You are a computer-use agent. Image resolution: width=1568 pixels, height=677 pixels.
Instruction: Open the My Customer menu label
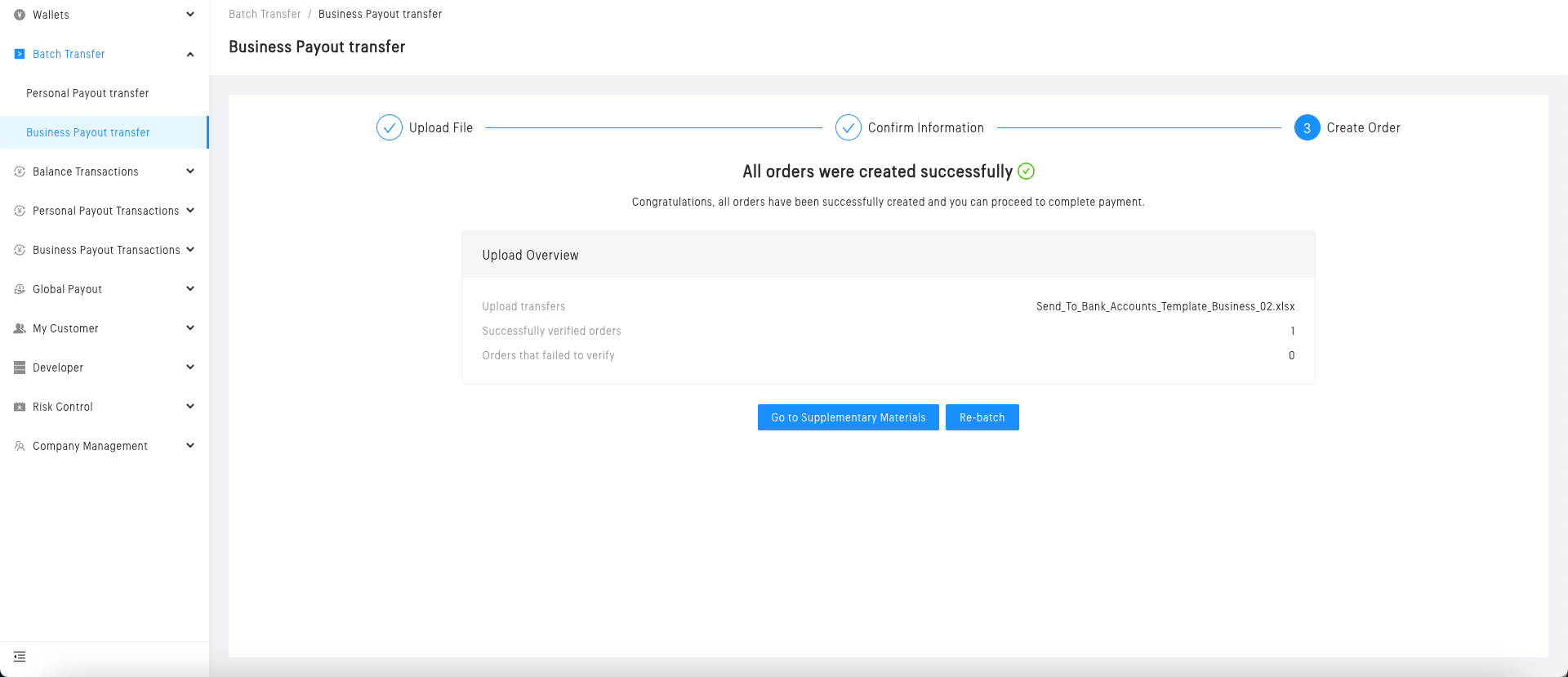[x=65, y=328]
